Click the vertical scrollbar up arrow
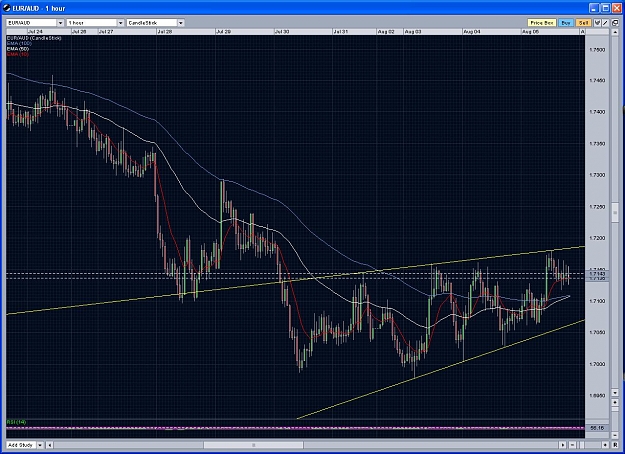Screen dimensions: 625x454 (x=615, y=32)
